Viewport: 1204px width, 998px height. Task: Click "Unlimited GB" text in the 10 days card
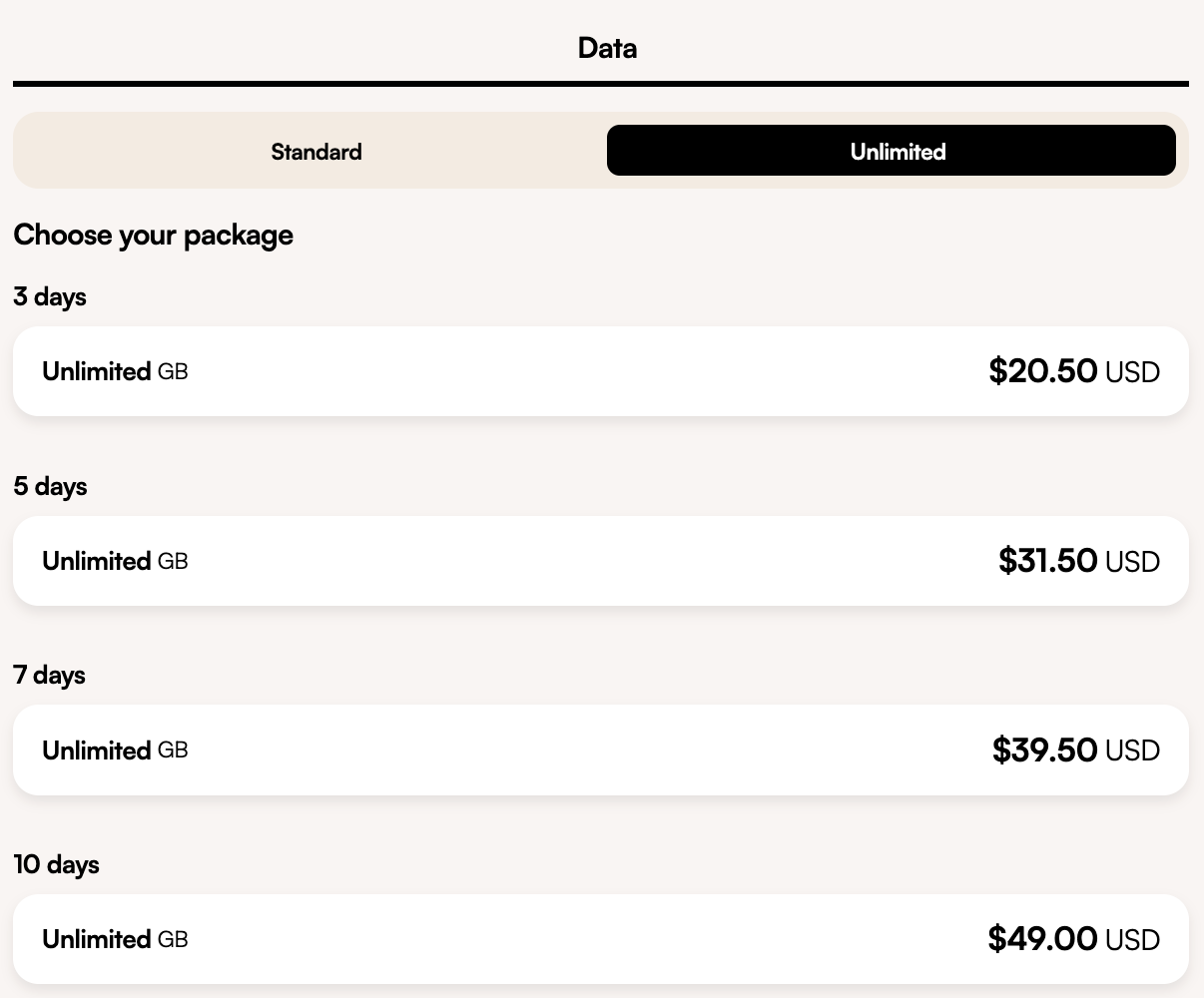(x=115, y=939)
